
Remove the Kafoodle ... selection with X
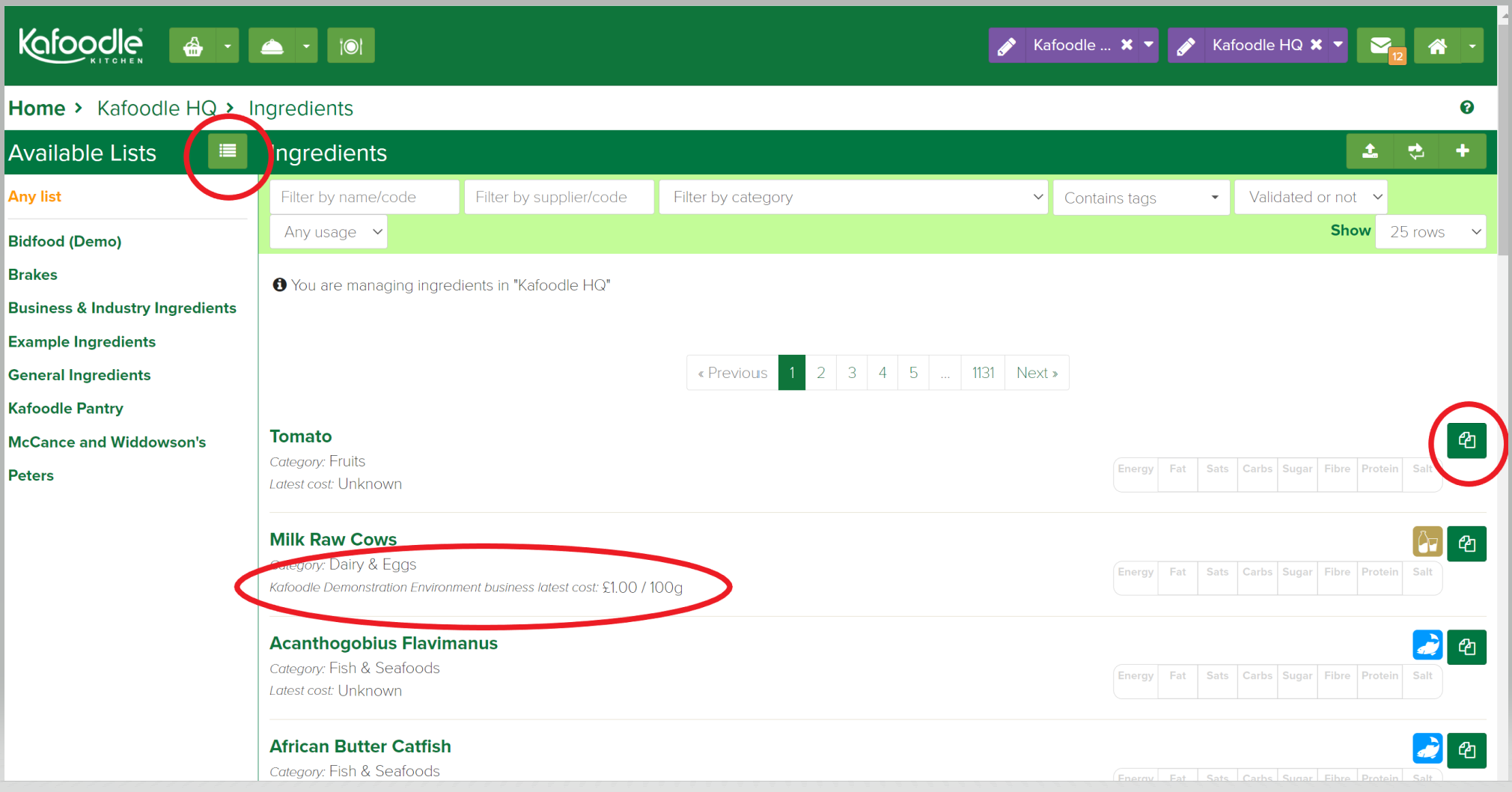pyautogui.click(x=1127, y=45)
